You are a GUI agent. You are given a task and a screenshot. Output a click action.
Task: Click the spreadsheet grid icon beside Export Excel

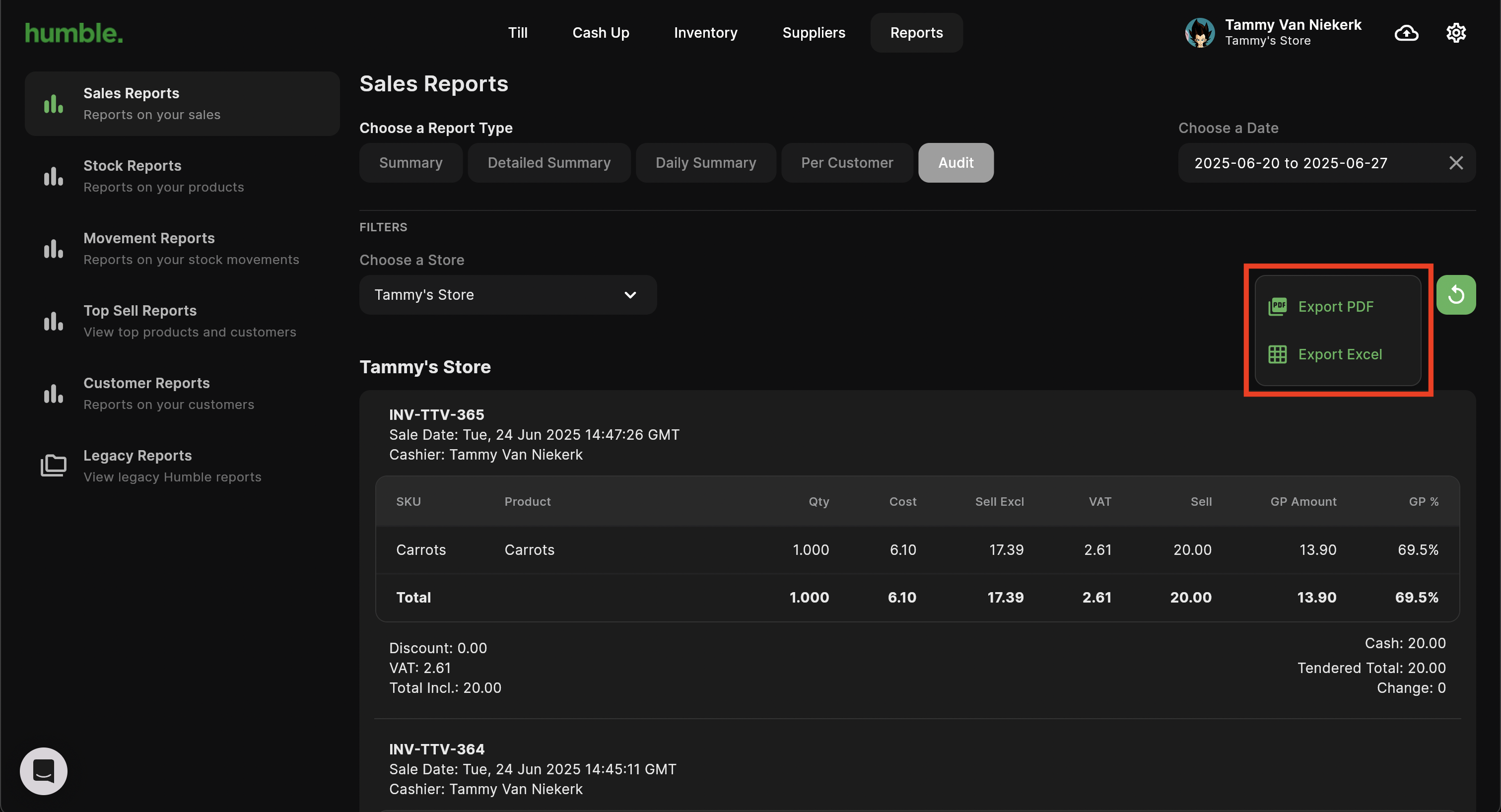point(1277,354)
